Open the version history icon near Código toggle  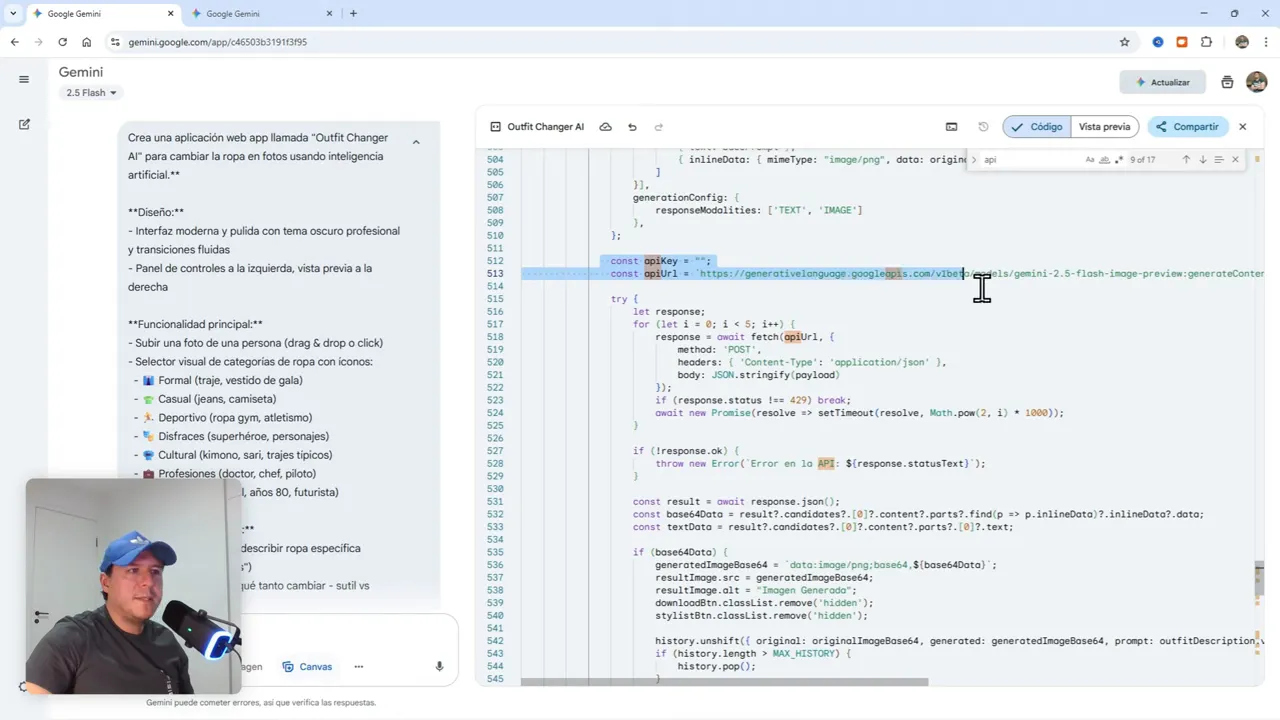(x=983, y=126)
